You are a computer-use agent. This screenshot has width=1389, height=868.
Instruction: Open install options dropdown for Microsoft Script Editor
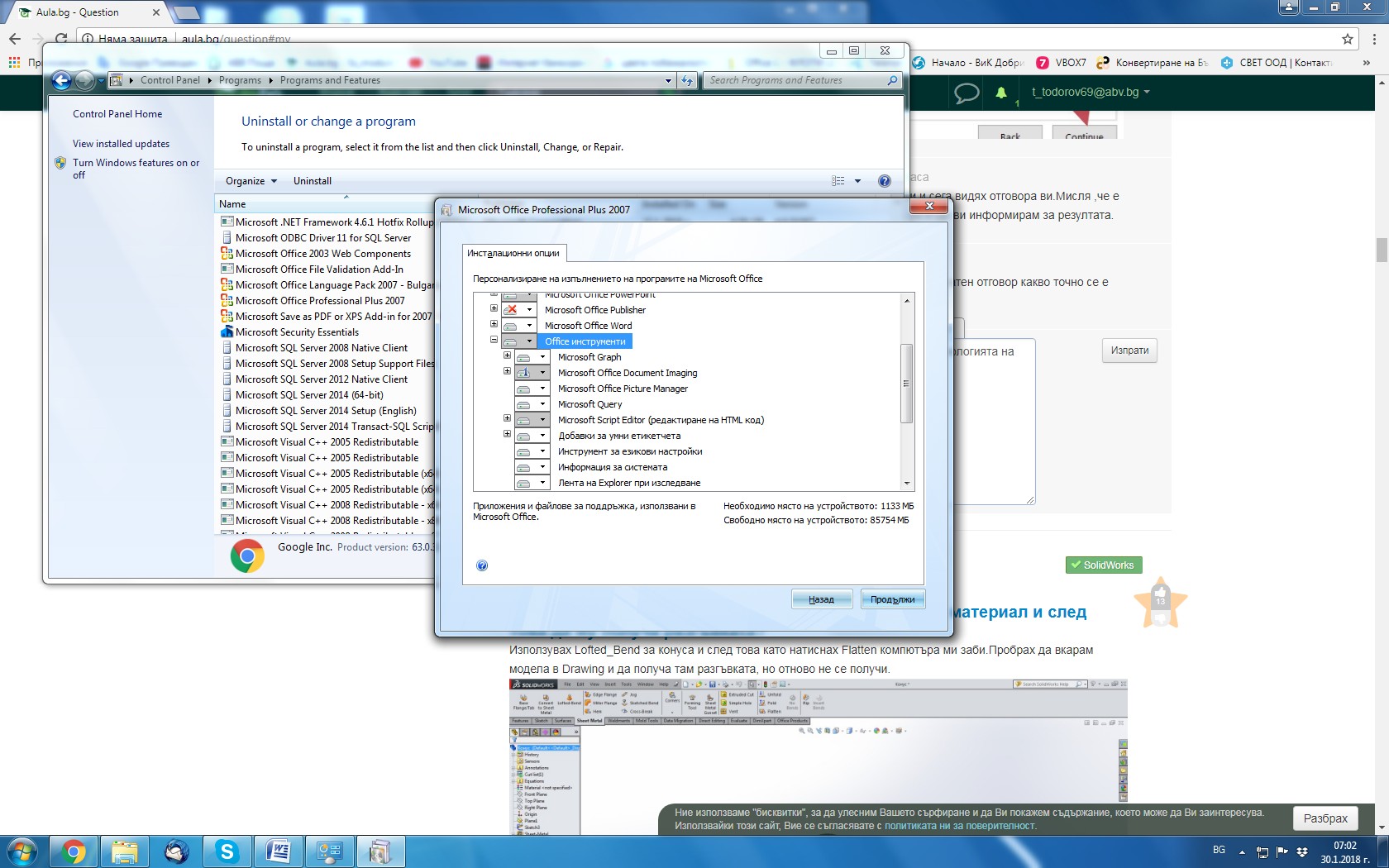click(x=542, y=420)
